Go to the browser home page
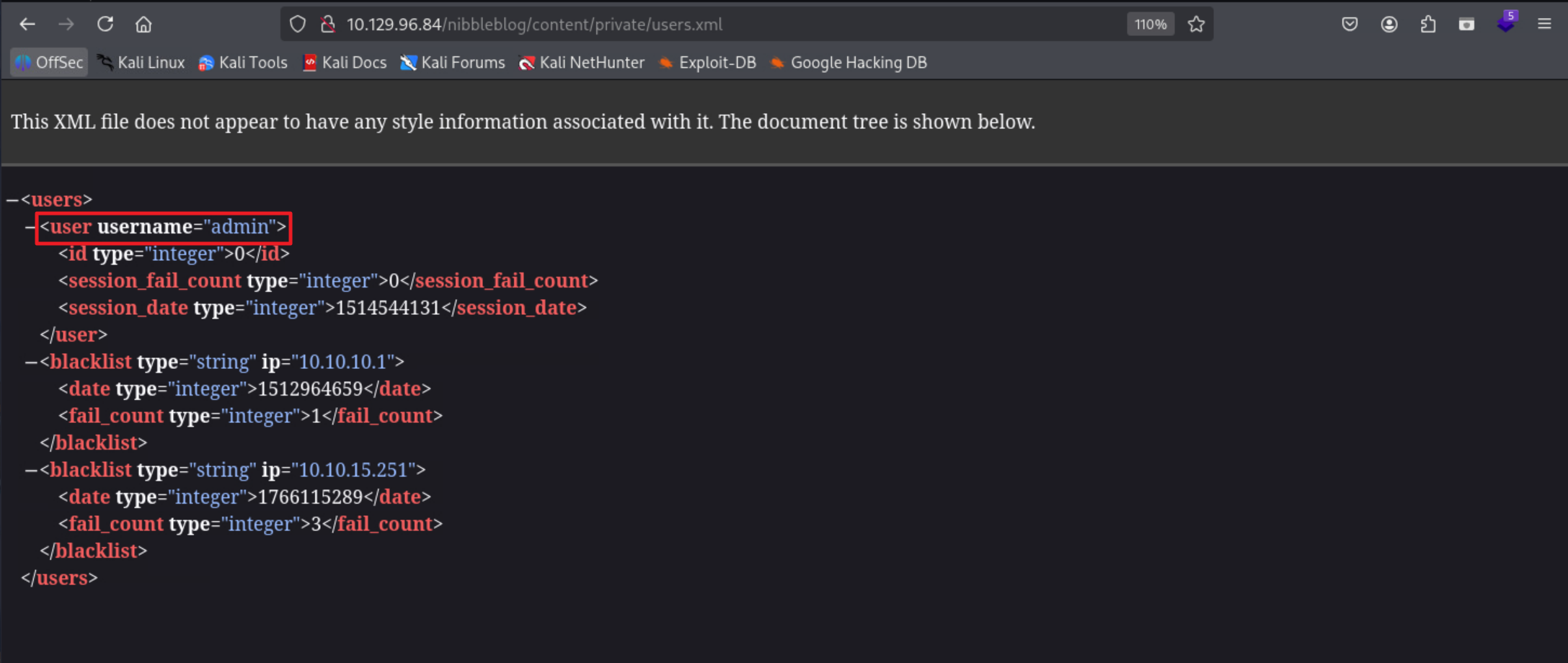 click(x=143, y=25)
